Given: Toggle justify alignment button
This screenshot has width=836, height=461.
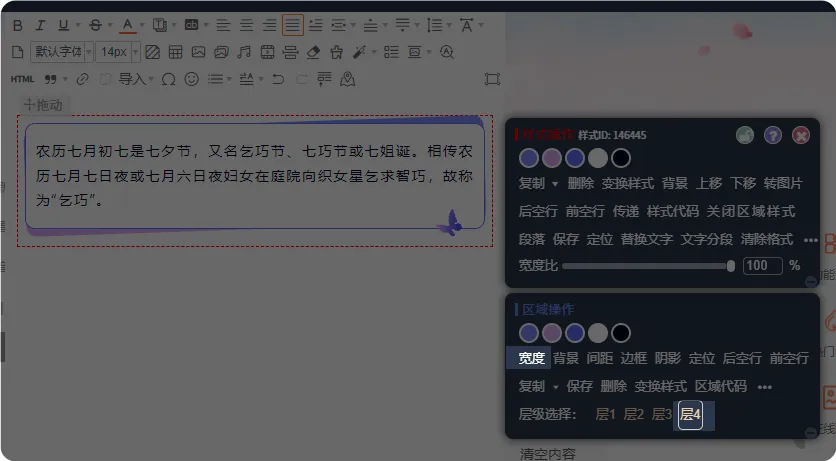Looking at the screenshot, I should click(293, 25).
